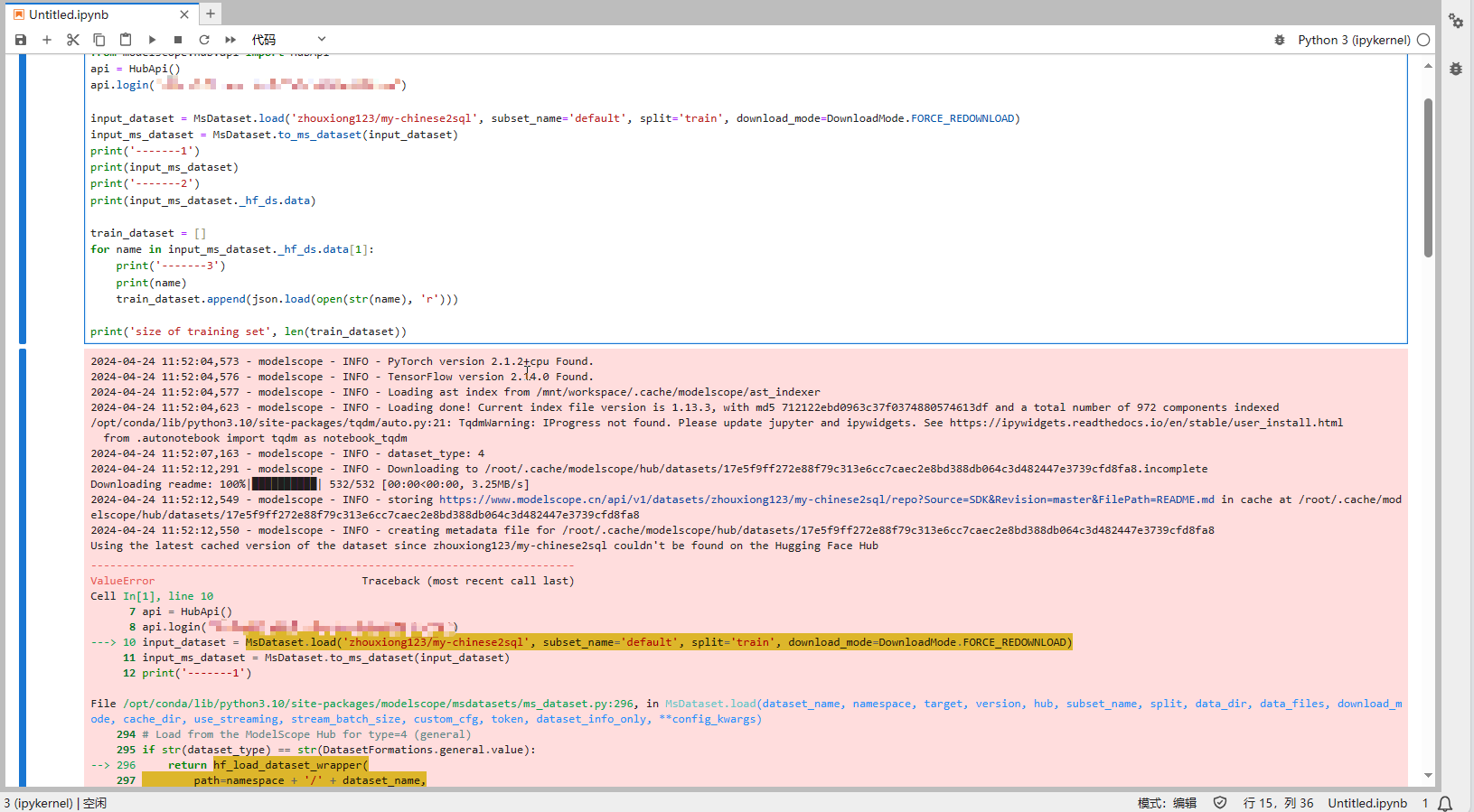Cut the selected cell with scissors icon
Screen dimensions: 1474x812
(73, 40)
